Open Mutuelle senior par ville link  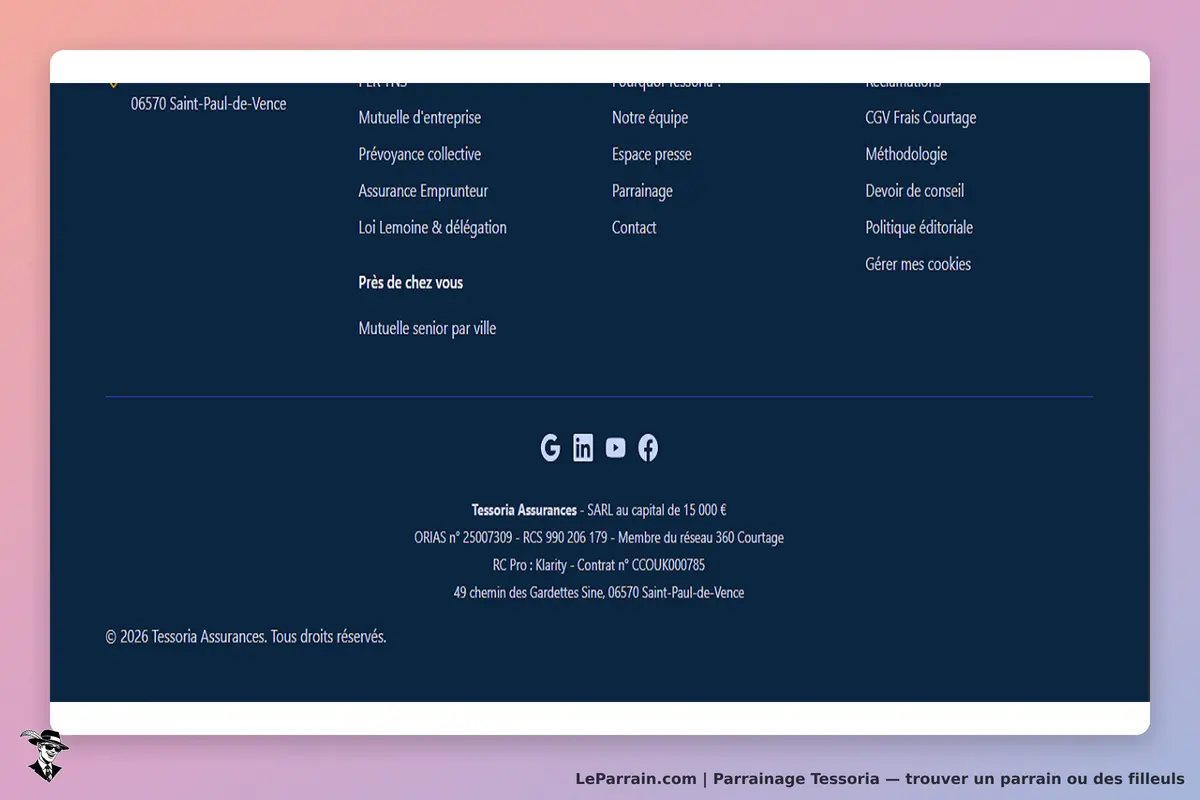click(x=427, y=329)
